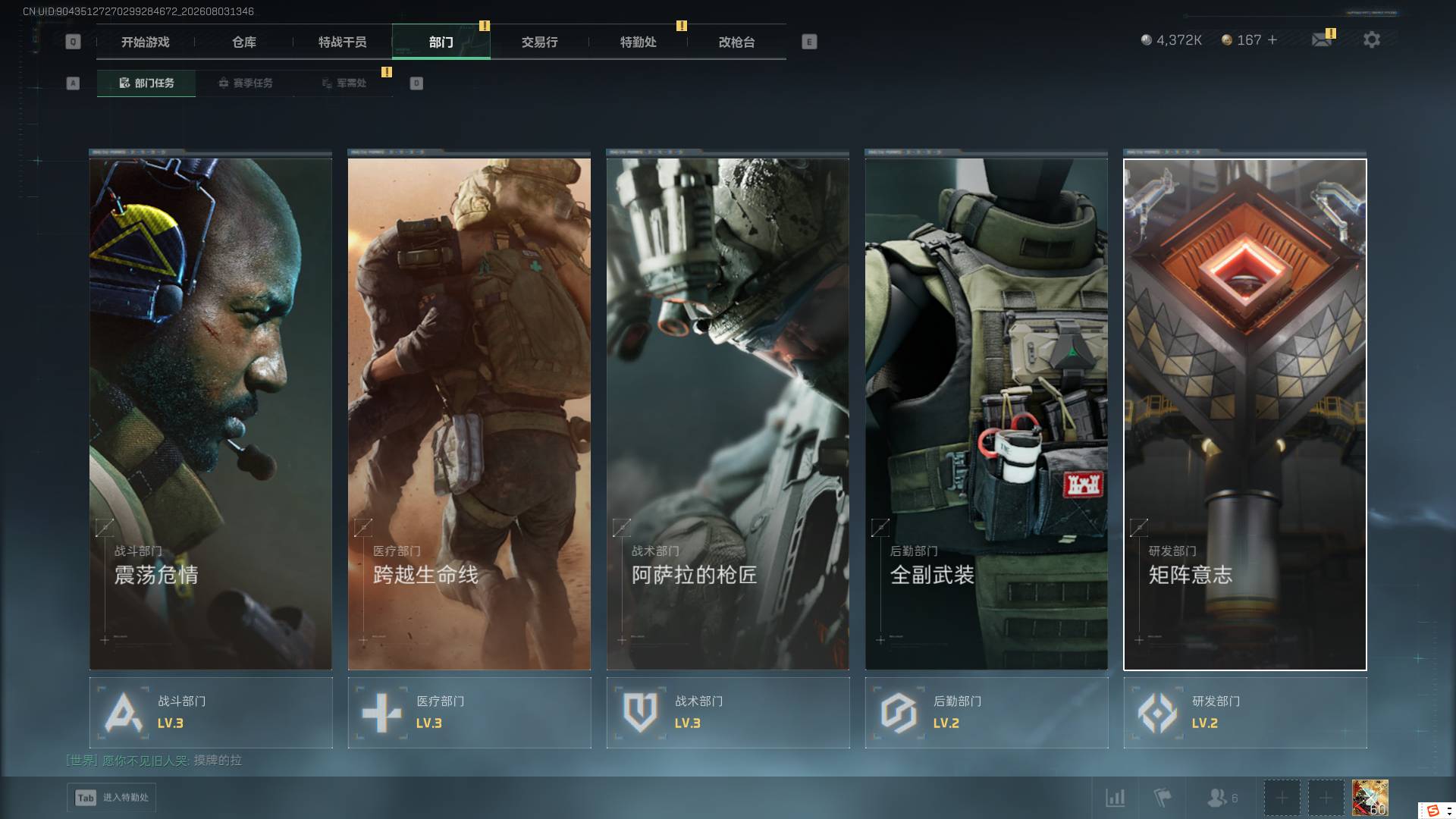Click the 战术部门 shield emblem icon

click(640, 713)
